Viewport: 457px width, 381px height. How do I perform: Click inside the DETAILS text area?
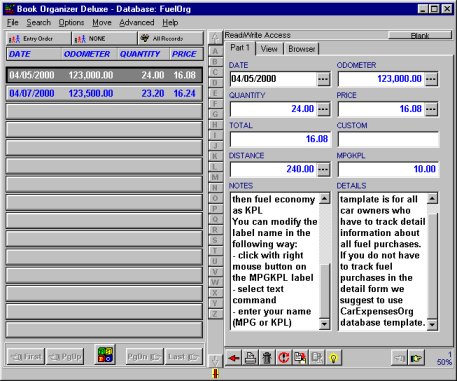(x=383, y=261)
